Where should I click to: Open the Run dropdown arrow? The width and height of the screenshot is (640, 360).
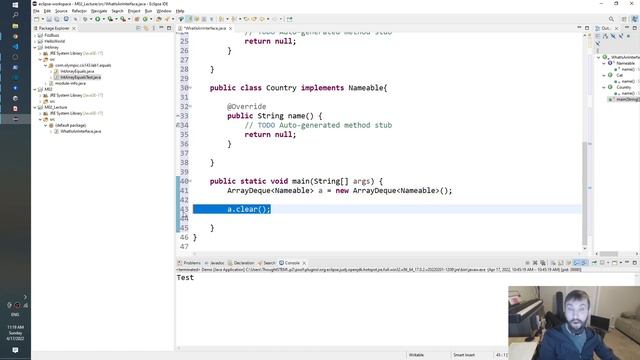104,19
